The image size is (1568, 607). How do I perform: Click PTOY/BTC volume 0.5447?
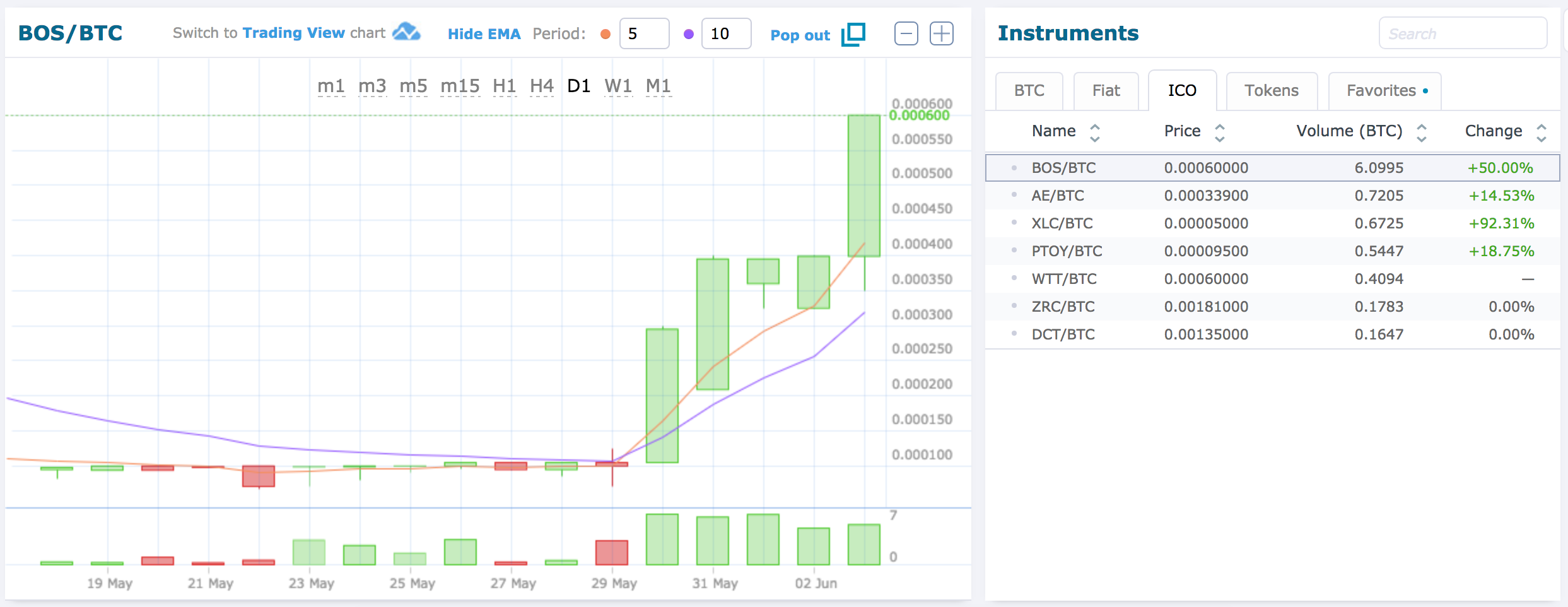pyautogui.click(x=1379, y=251)
